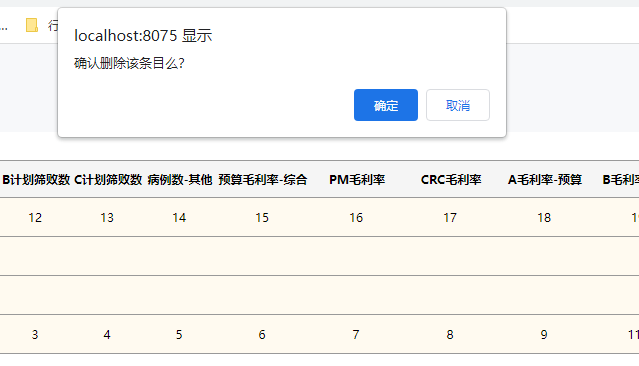
Task: Select the cell with value 6
Action: (x=262, y=335)
